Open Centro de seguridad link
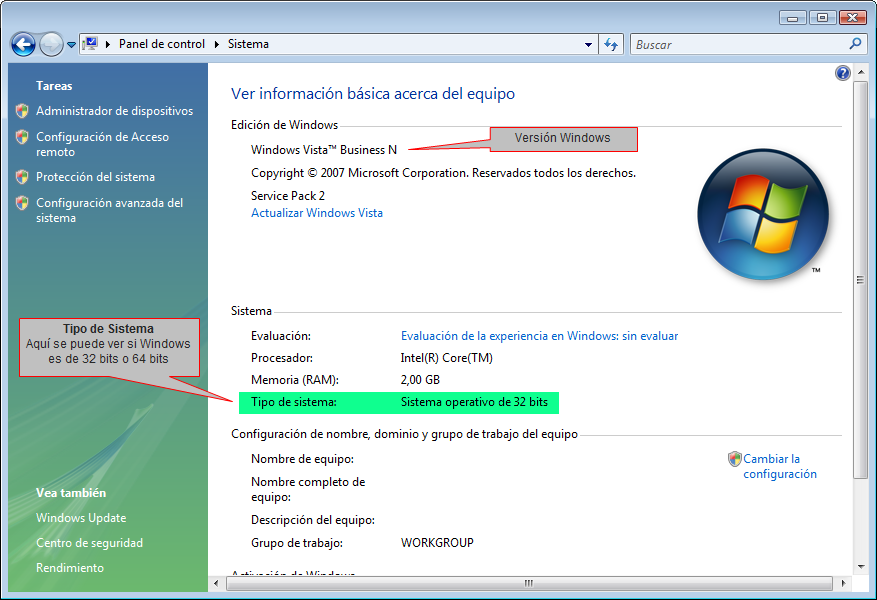 (89, 543)
